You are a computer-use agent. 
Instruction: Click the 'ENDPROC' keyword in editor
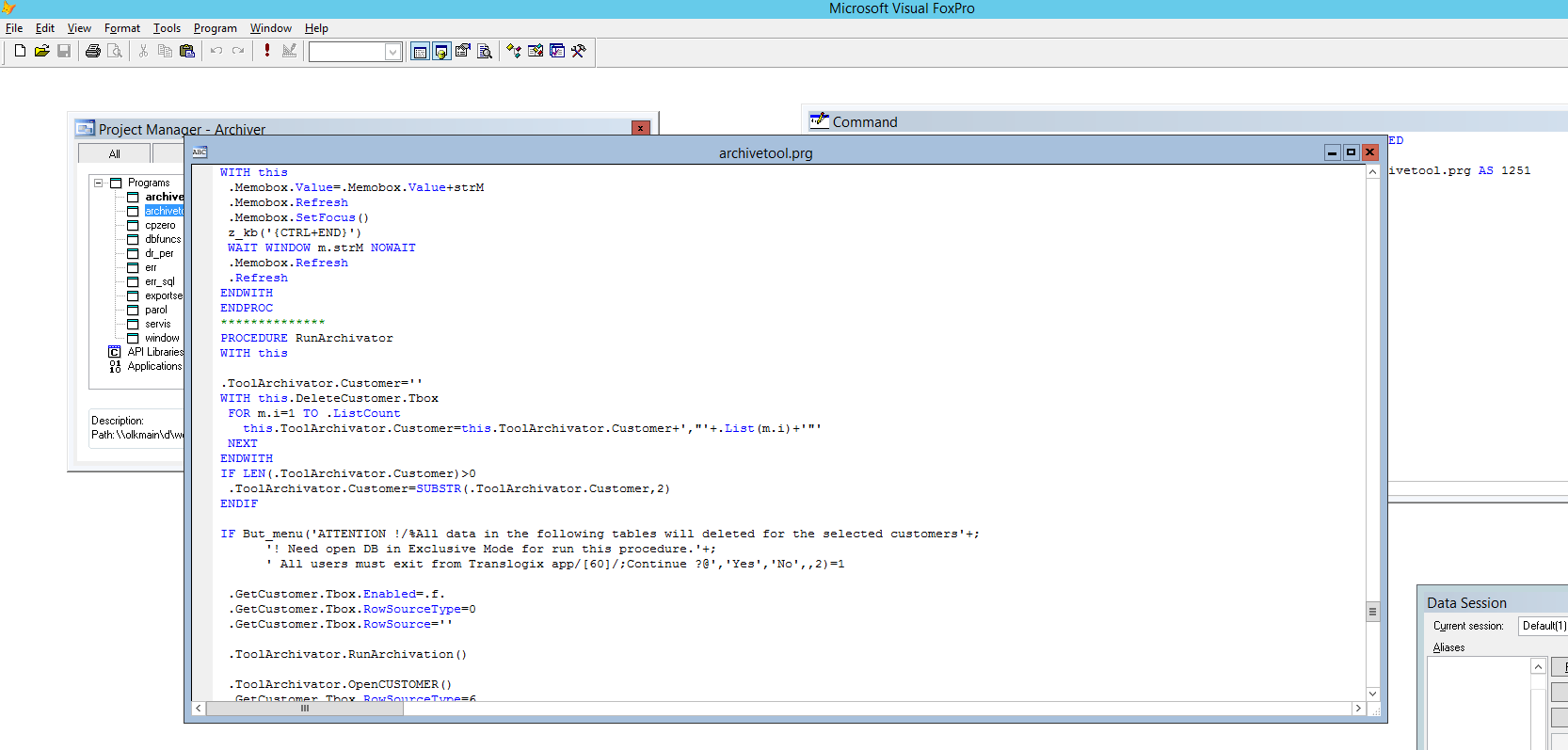tap(247, 308)
